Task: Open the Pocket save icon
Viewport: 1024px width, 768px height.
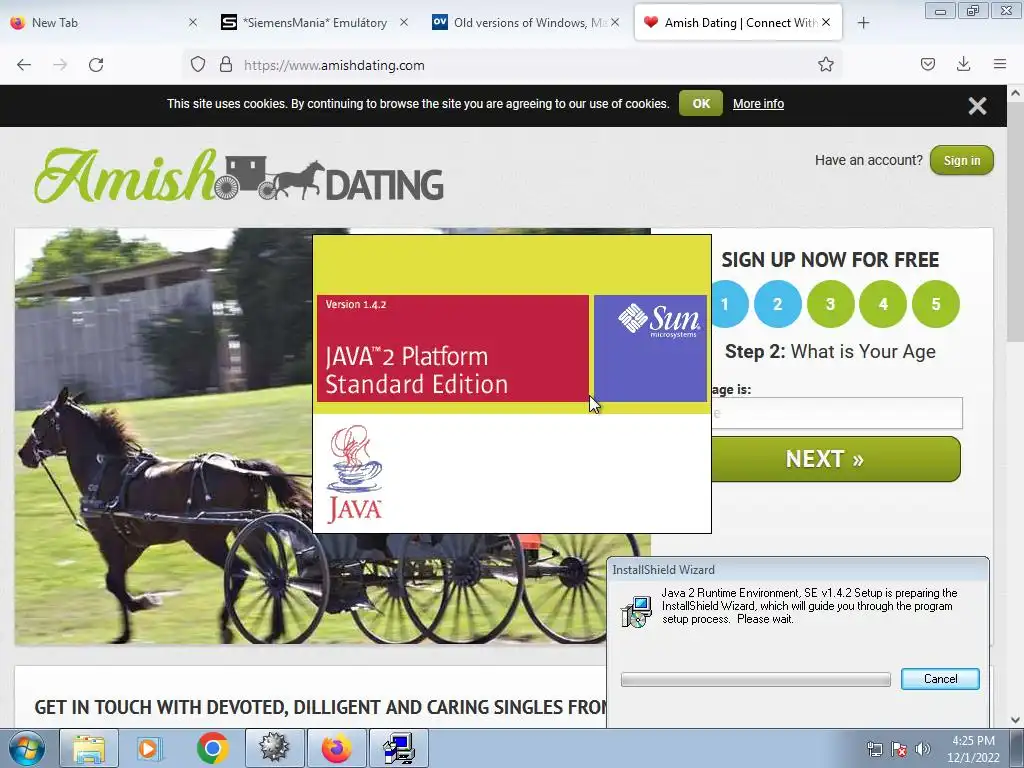Action: (x=927, y=64)
